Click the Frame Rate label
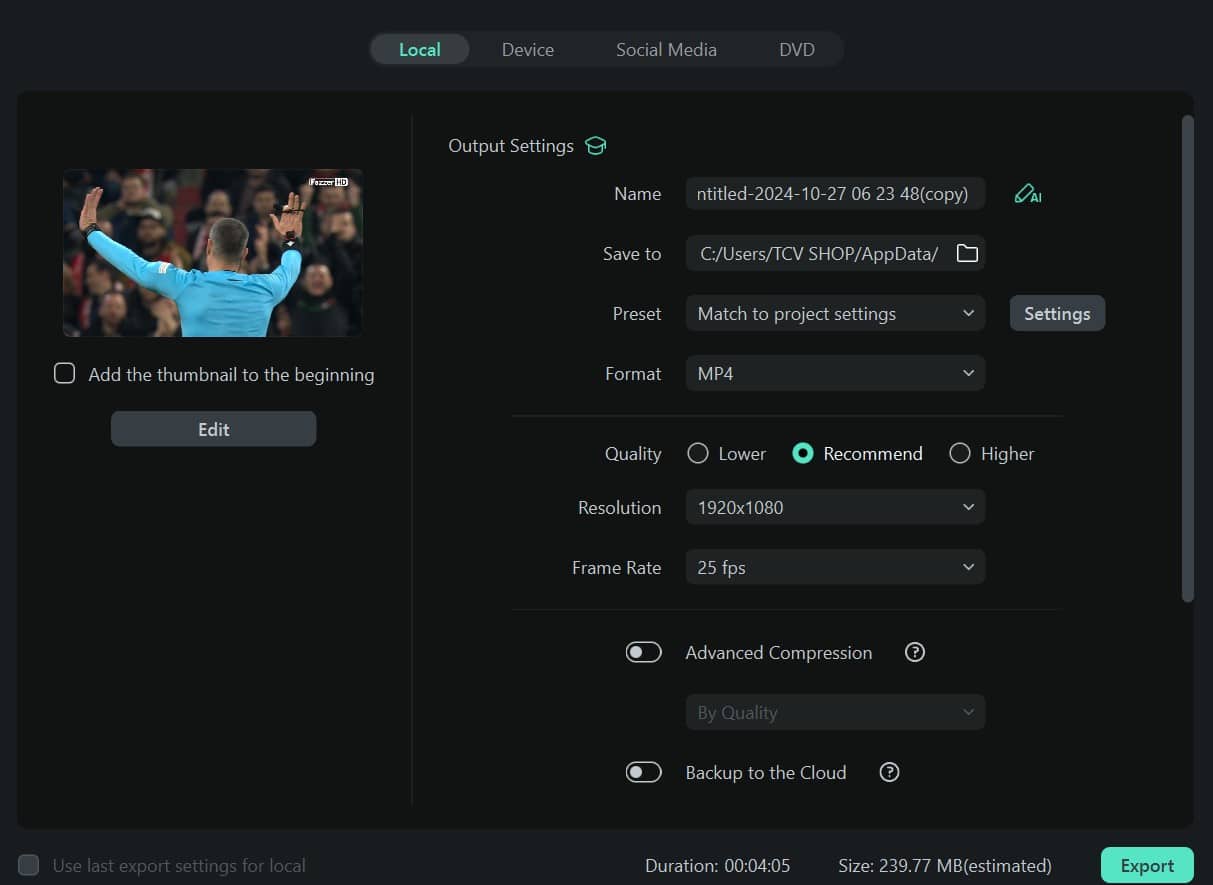Viewport: 1213px width, 885px height. (x=616, y=568)
